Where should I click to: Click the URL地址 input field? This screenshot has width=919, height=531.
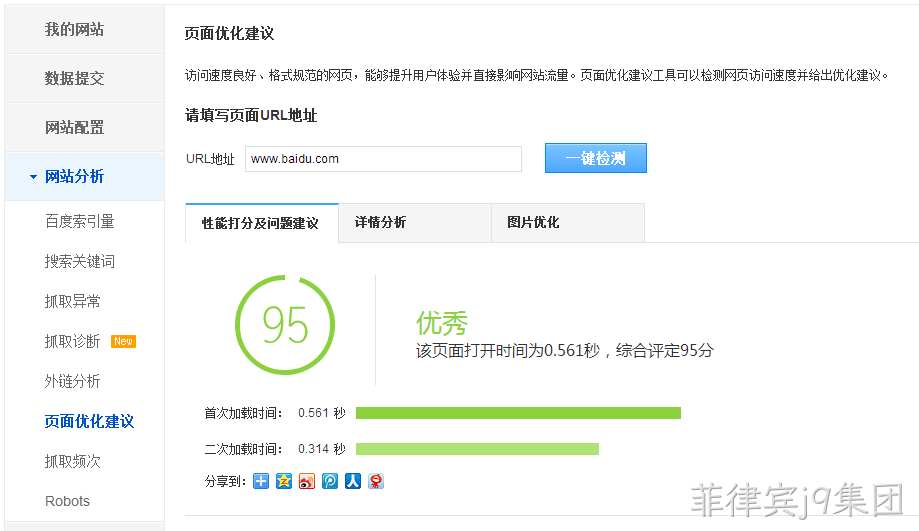[x=383, y=159]
